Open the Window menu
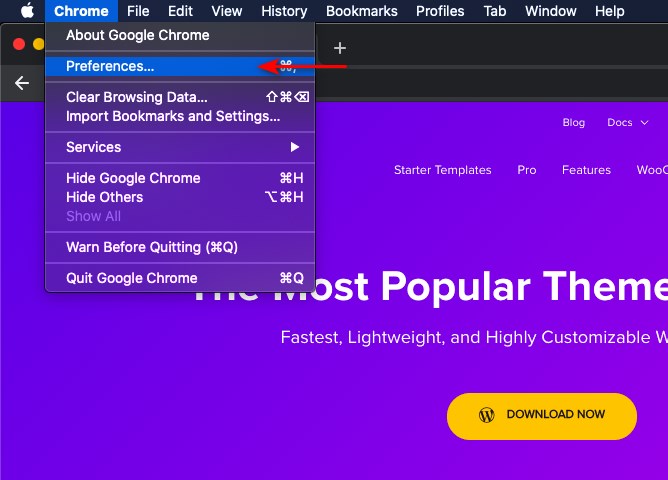 coord(550,11)
